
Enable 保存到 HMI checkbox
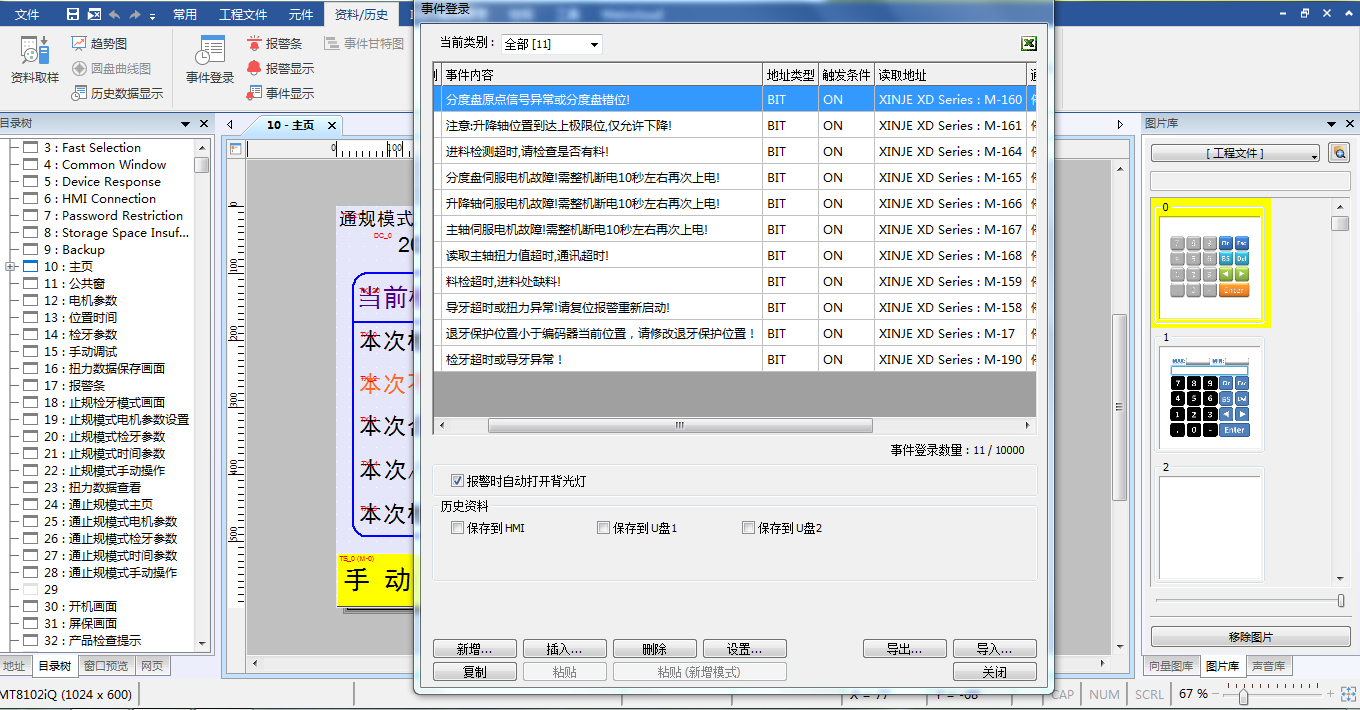458,528
